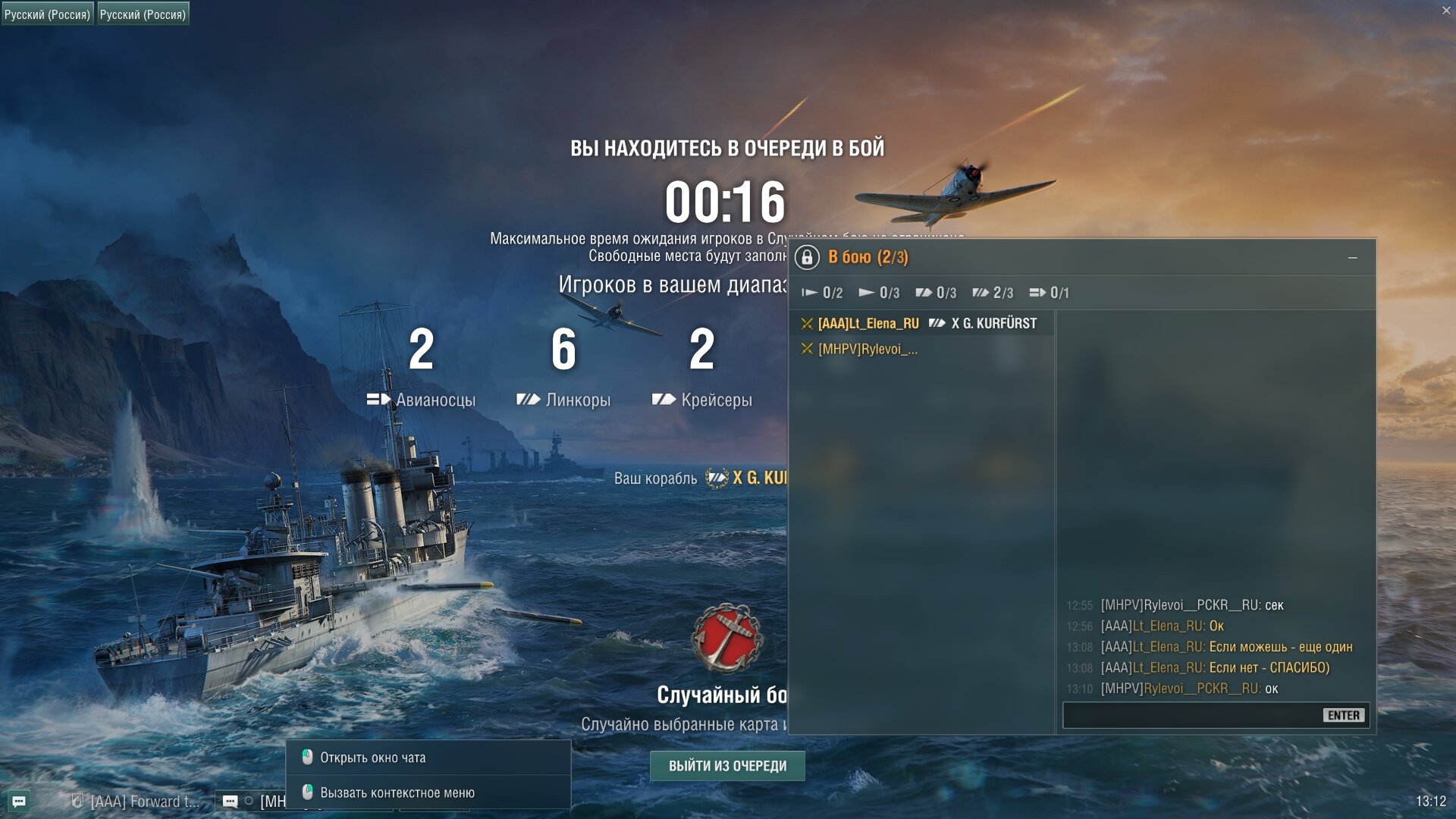The width and height of the screenshot is (1456, 819).
Task: Click the division chat input field
Action: point(1216,715)
